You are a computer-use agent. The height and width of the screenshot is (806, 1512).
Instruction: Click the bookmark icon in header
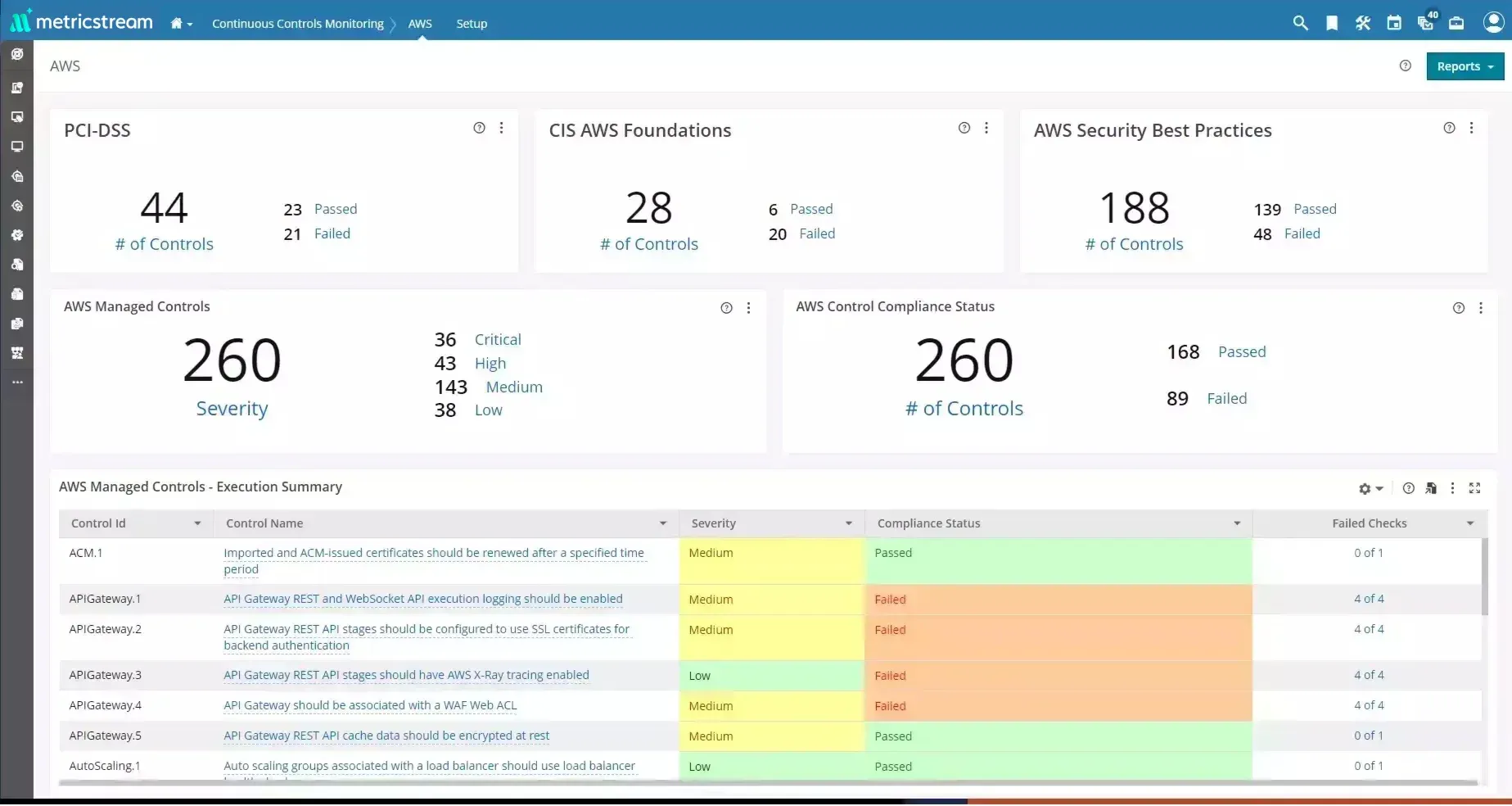[1332, 23]
